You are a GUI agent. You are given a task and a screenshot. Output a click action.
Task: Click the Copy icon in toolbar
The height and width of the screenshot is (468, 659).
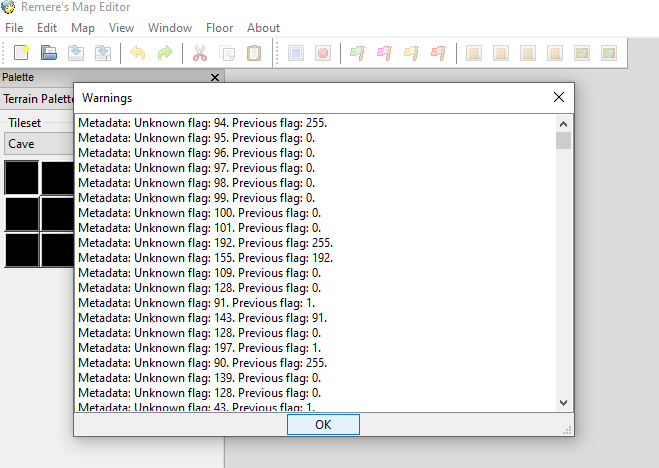click(x=227, y=53)
